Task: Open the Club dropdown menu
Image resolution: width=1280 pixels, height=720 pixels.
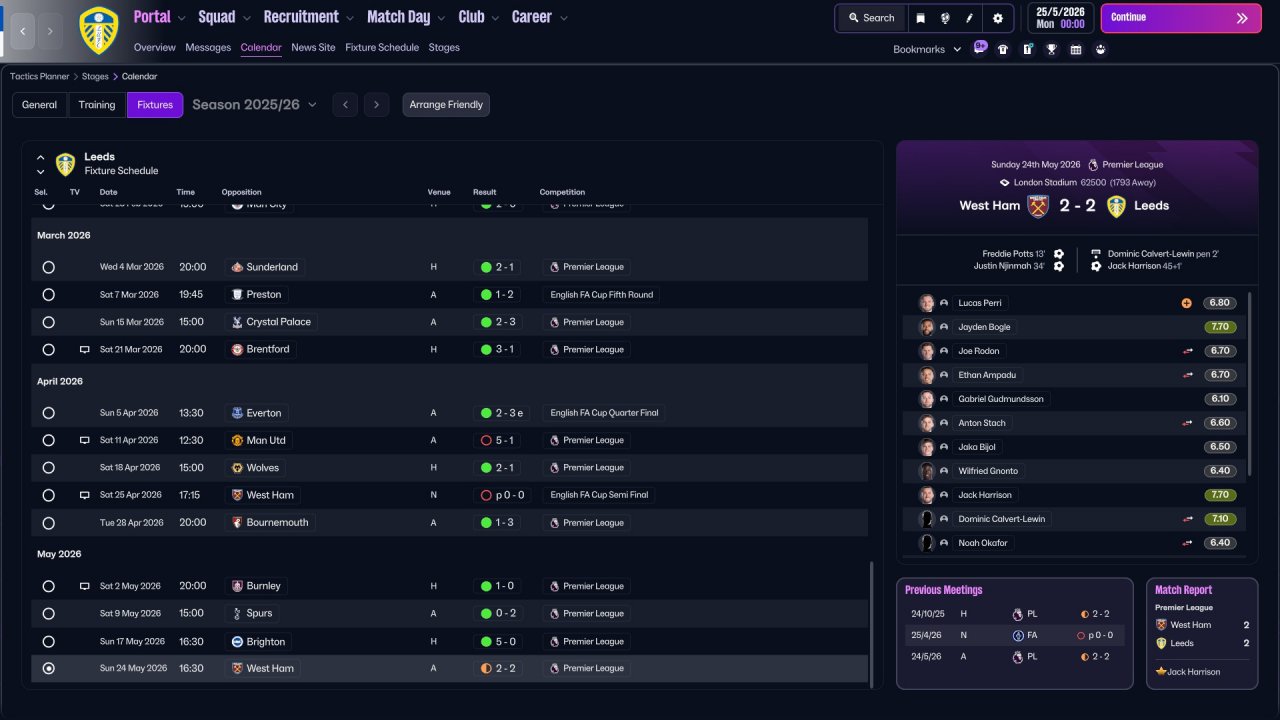Action: [x=479, y=17]
